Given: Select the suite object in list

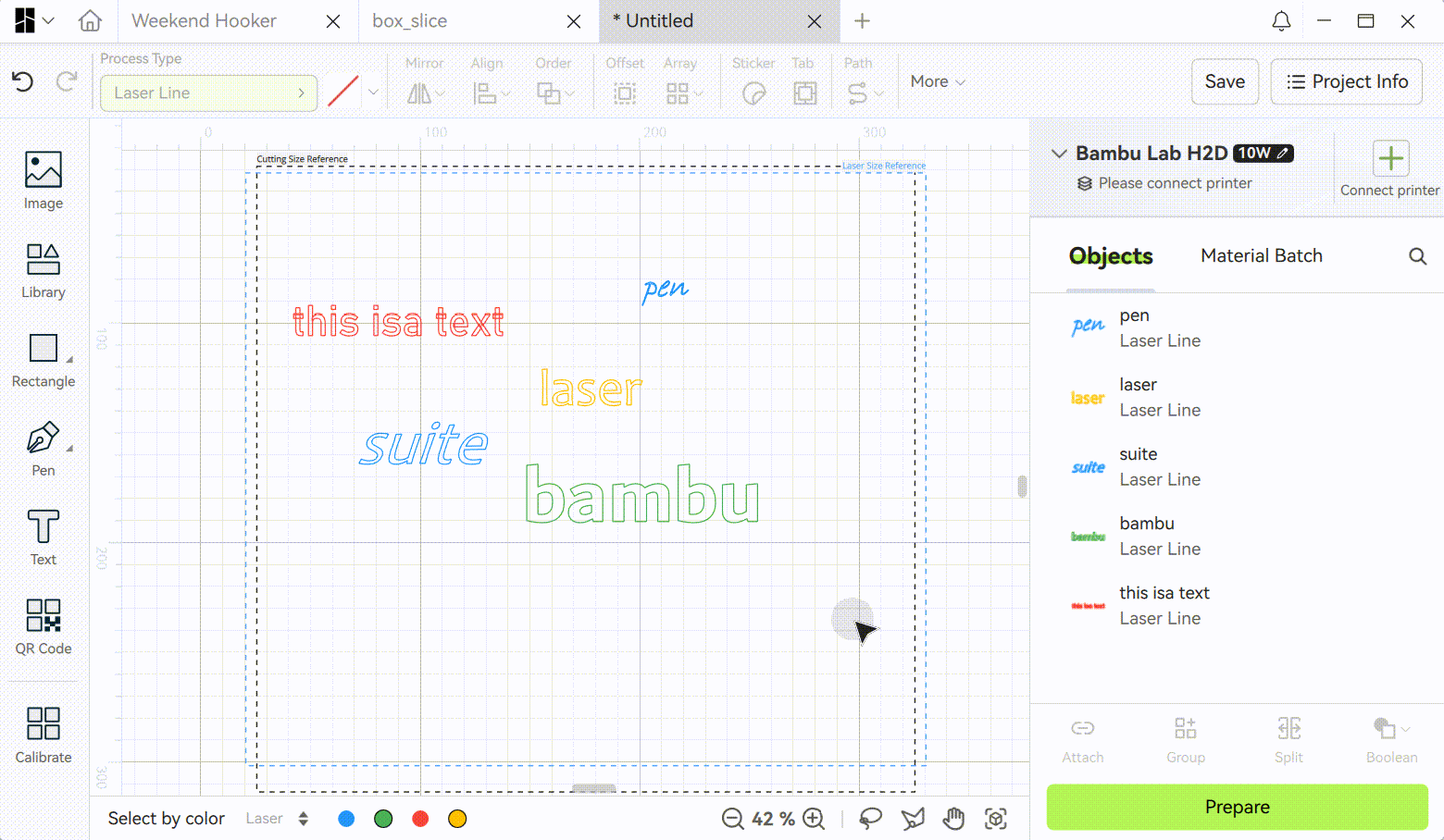Looking at the screenshot, I should point(1238,467).
